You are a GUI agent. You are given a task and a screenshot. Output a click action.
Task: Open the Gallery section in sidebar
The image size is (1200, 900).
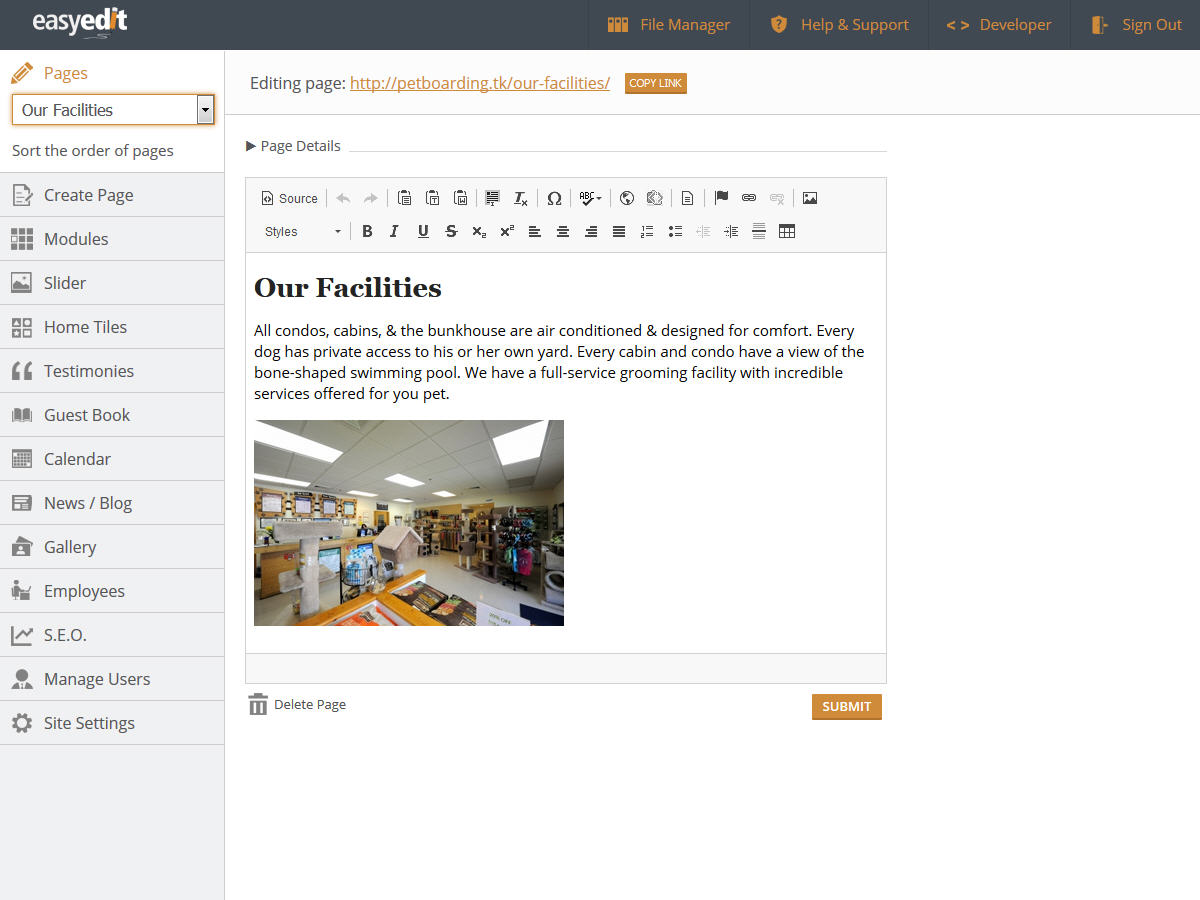pyautogui.click(x=70, y=547)
